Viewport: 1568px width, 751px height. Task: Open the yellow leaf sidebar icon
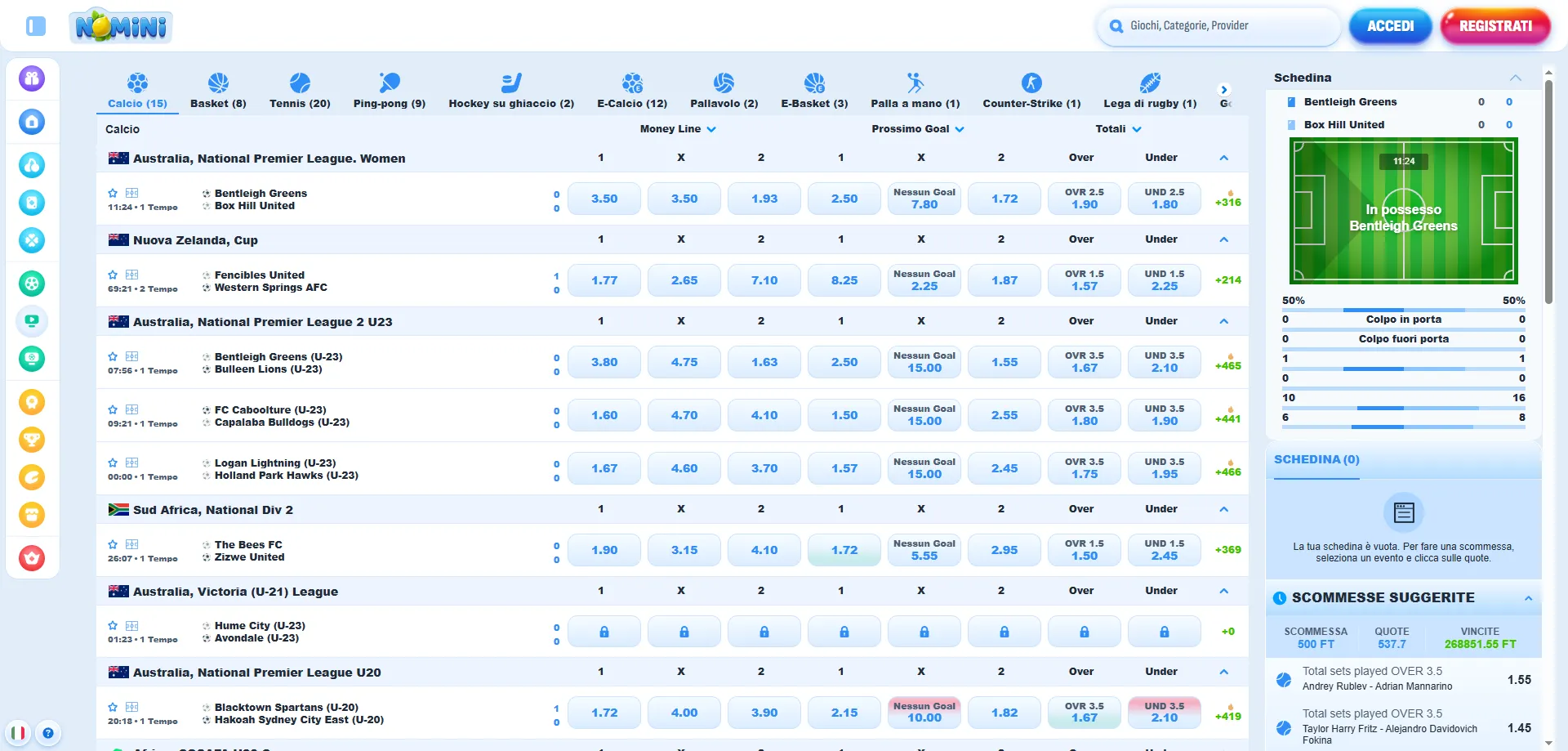click(32, 477)
